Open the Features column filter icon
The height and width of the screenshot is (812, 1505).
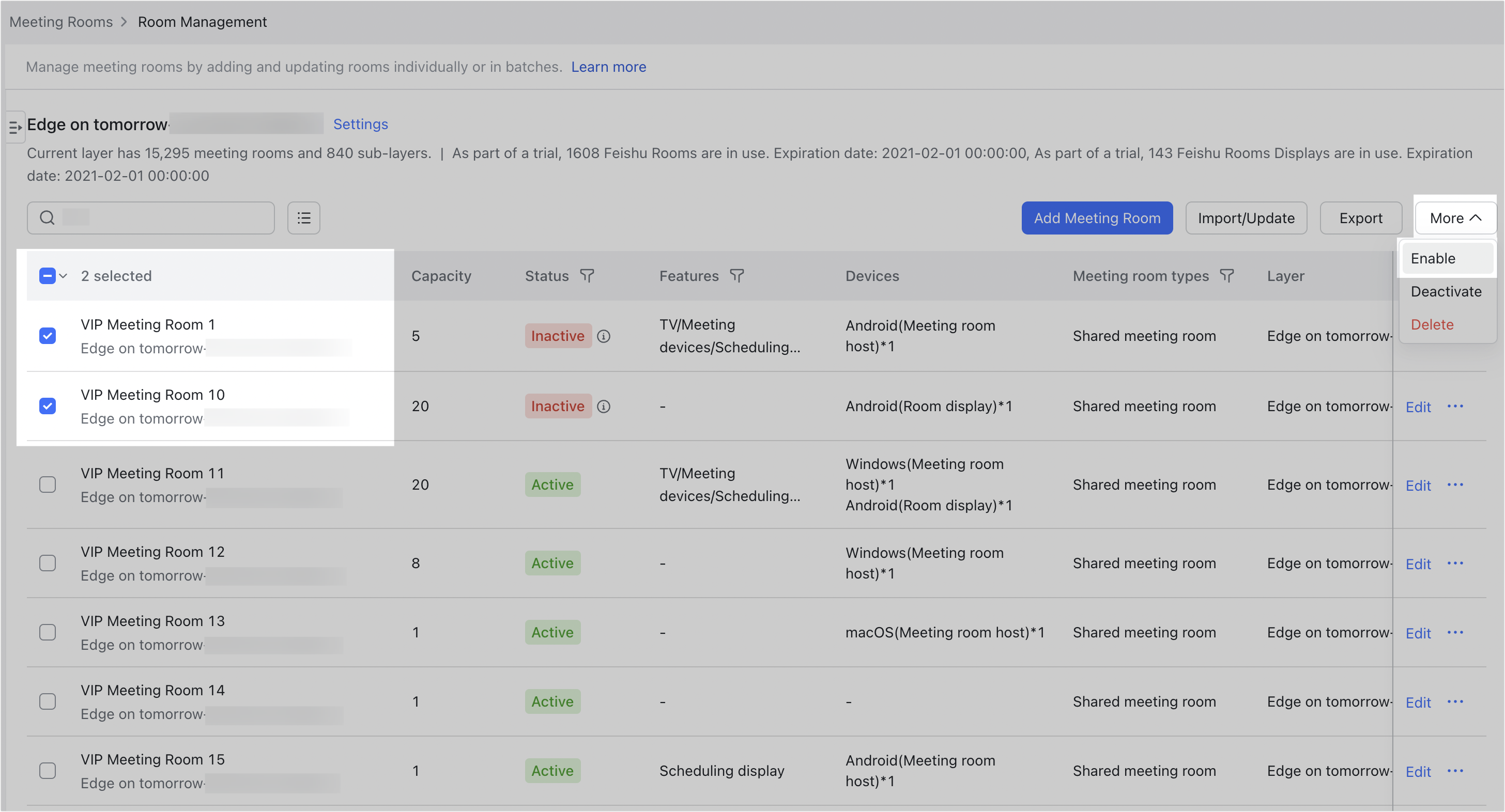(736, 275)
